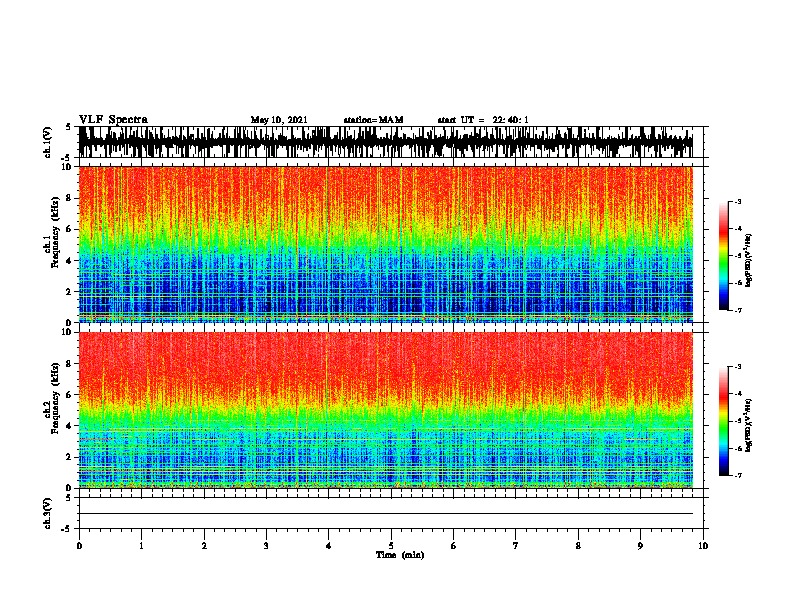The width and height of the screenshot is (792, 612).
Task: Click the "log(PSD)" label beside ch.1 colorbar
Action: [x=749, y=261]
